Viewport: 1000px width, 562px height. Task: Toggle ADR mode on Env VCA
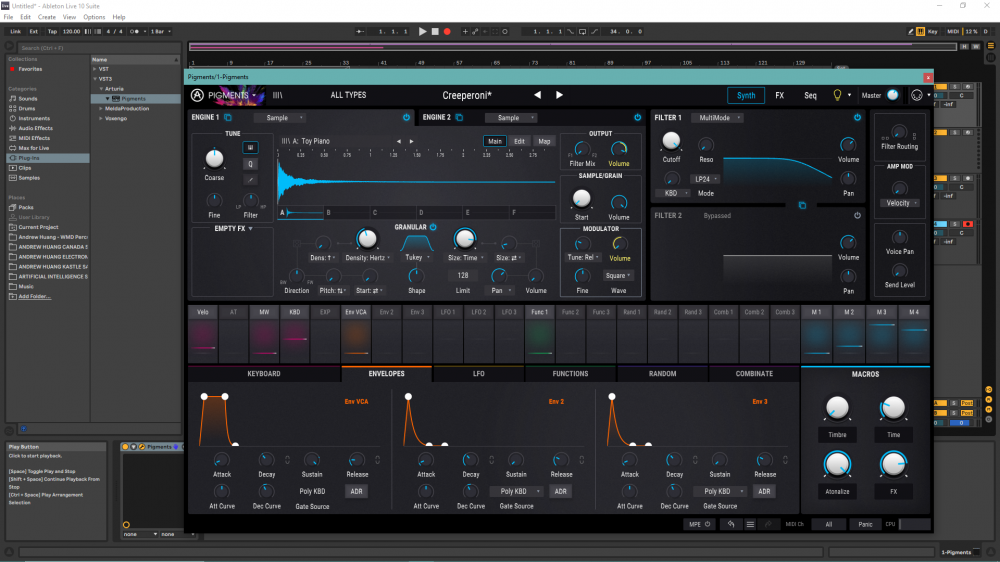(357, 491)
